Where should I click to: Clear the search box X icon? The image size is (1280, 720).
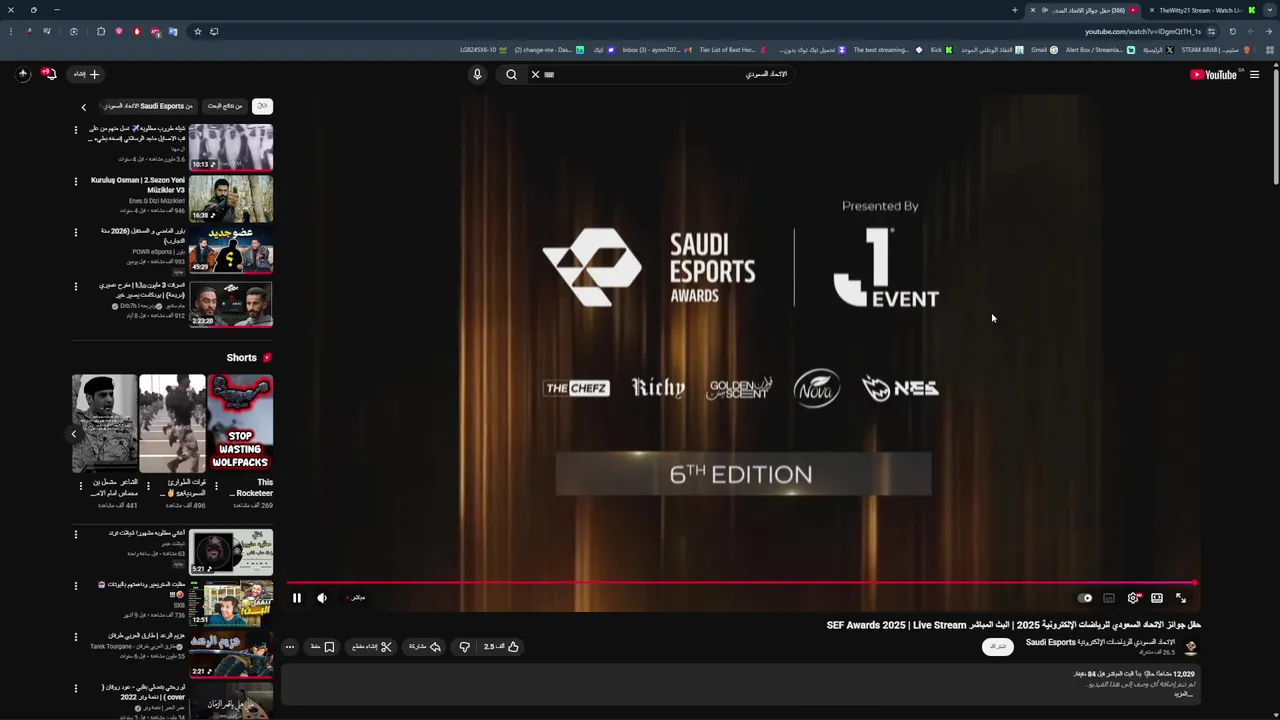535,74
